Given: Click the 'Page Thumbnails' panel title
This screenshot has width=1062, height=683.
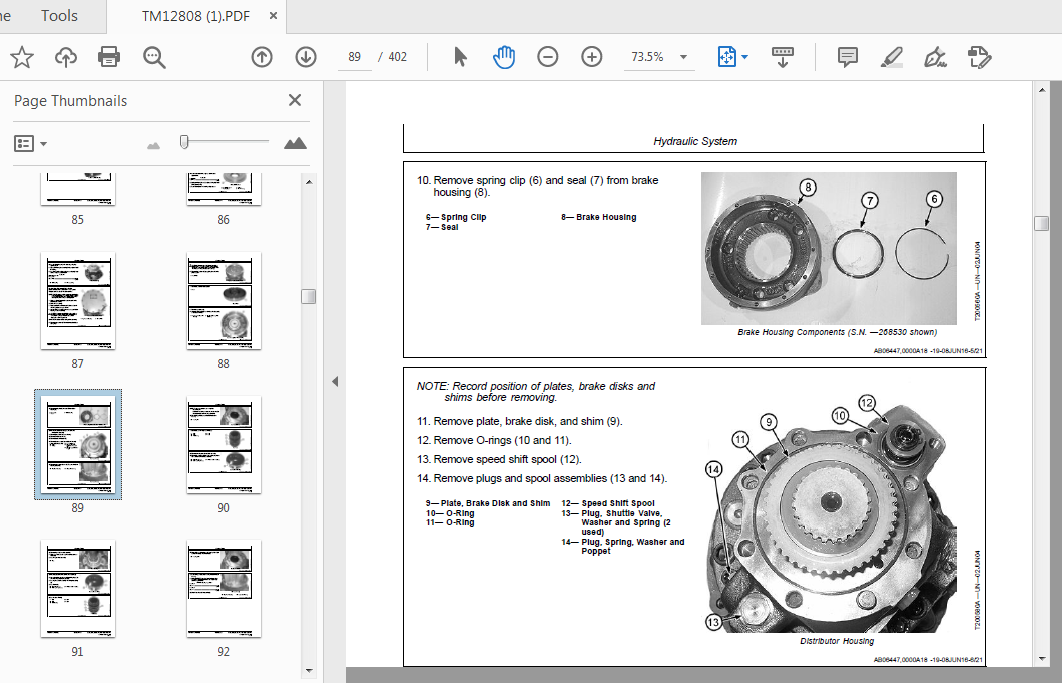Looking at the screenshot, I should point(70,101).
